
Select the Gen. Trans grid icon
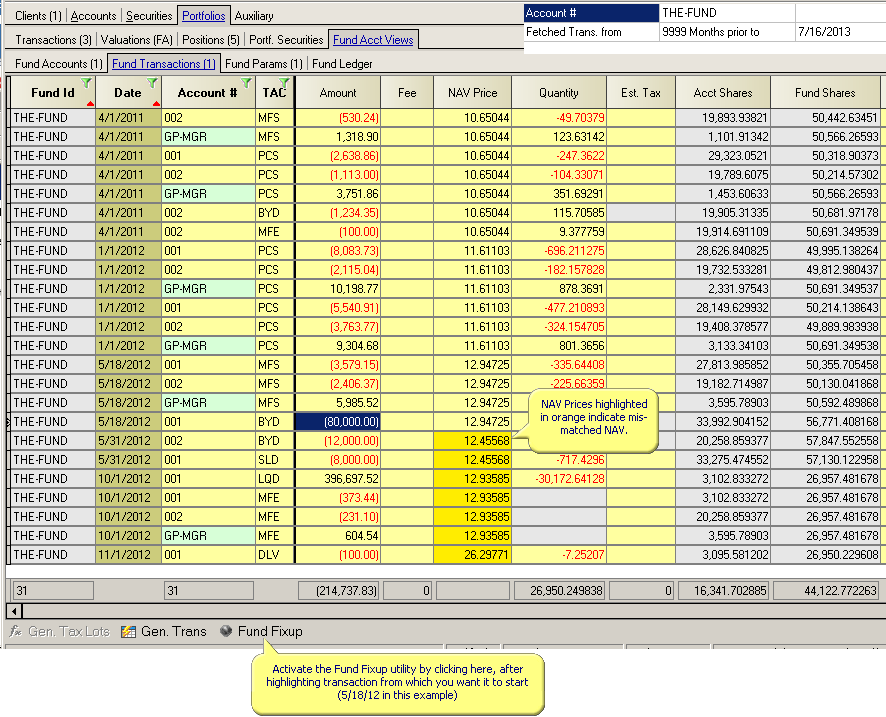pos(127,632)
